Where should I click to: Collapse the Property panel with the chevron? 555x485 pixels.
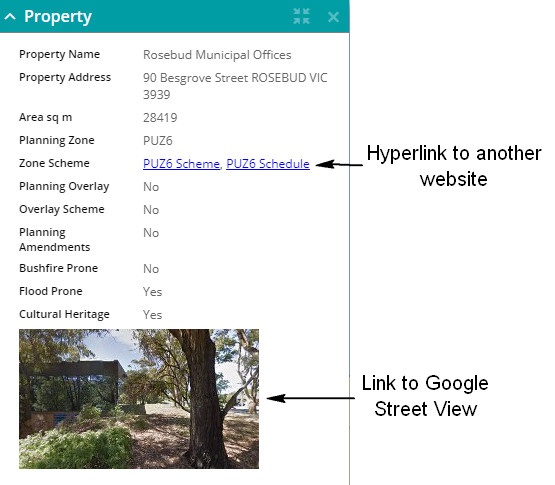10,17
